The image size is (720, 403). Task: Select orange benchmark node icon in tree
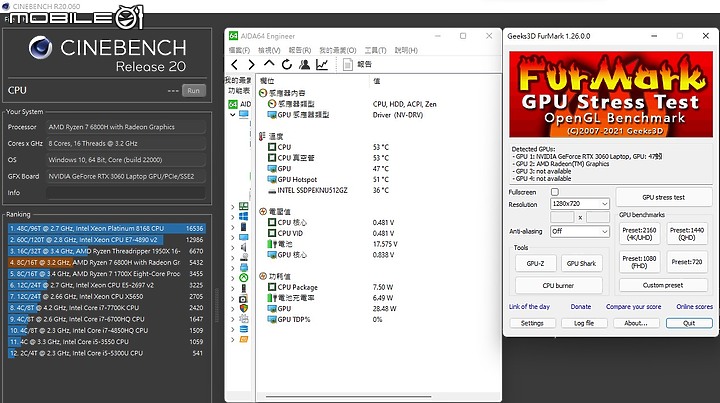coord(244,340)
